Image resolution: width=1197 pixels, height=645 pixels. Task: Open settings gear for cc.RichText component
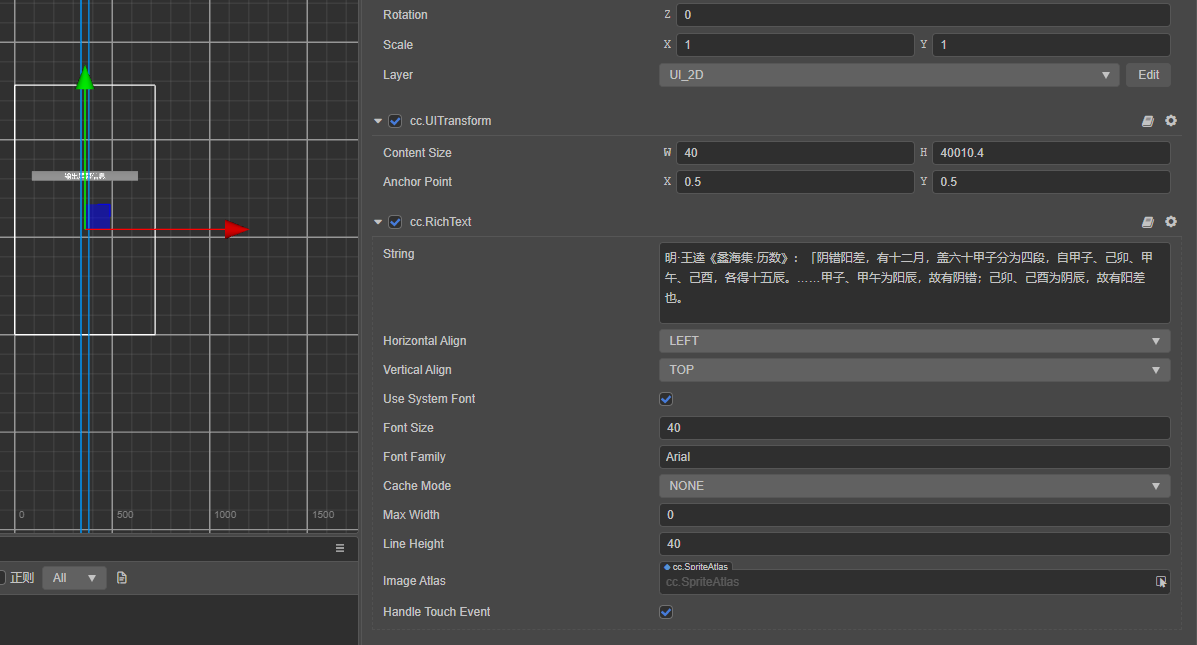point(1171,221)
